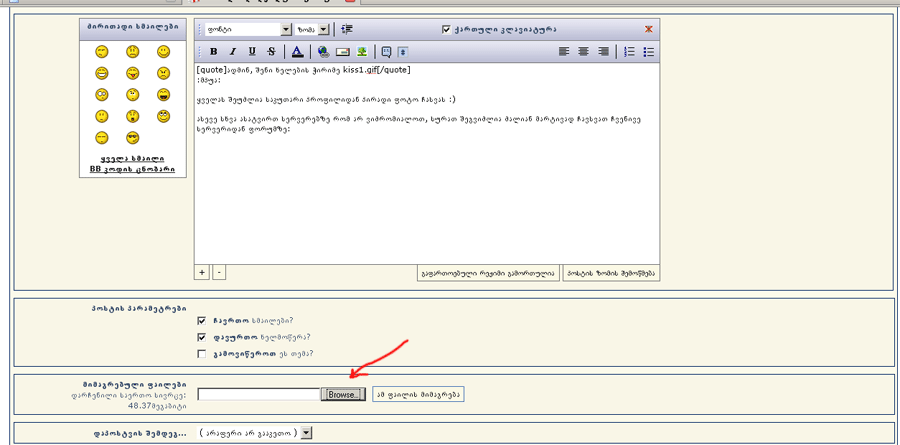Viewport: 900px width, 445px height.
Task: Click the attachment file path field
Action: point(259,395)
